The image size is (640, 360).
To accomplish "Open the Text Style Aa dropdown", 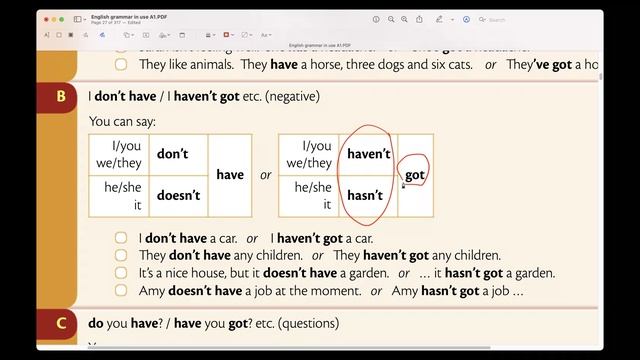I will click(x=266, y=35).
